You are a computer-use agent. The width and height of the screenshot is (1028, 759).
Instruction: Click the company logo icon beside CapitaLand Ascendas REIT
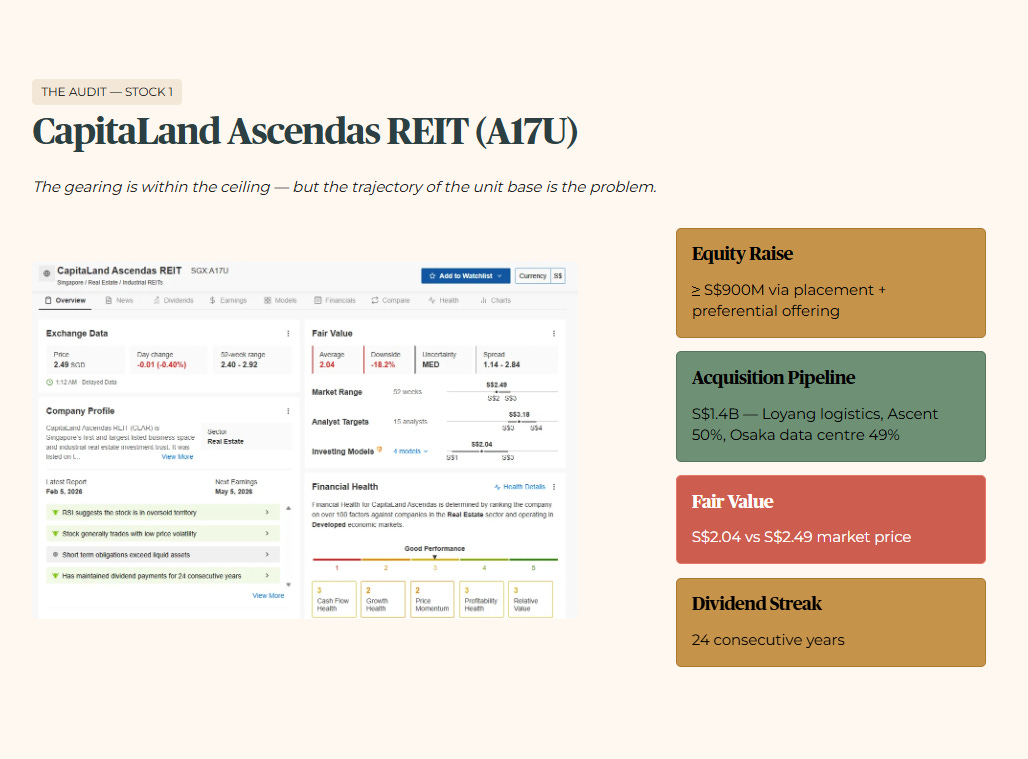[x=47, y=274]
